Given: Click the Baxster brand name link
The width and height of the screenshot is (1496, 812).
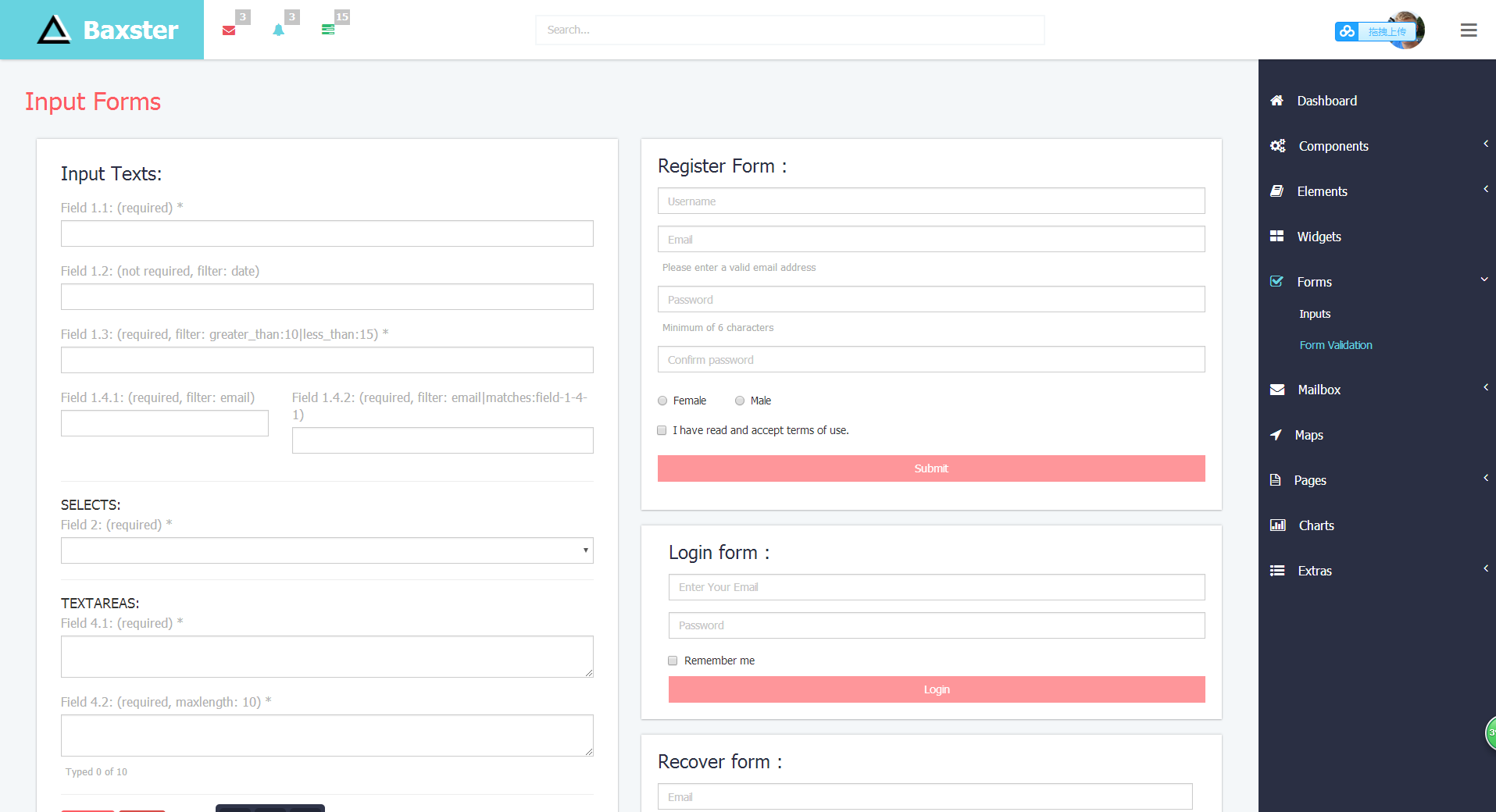Looking at the screenshot, I should pyautogui.click(x=131, y=30).
